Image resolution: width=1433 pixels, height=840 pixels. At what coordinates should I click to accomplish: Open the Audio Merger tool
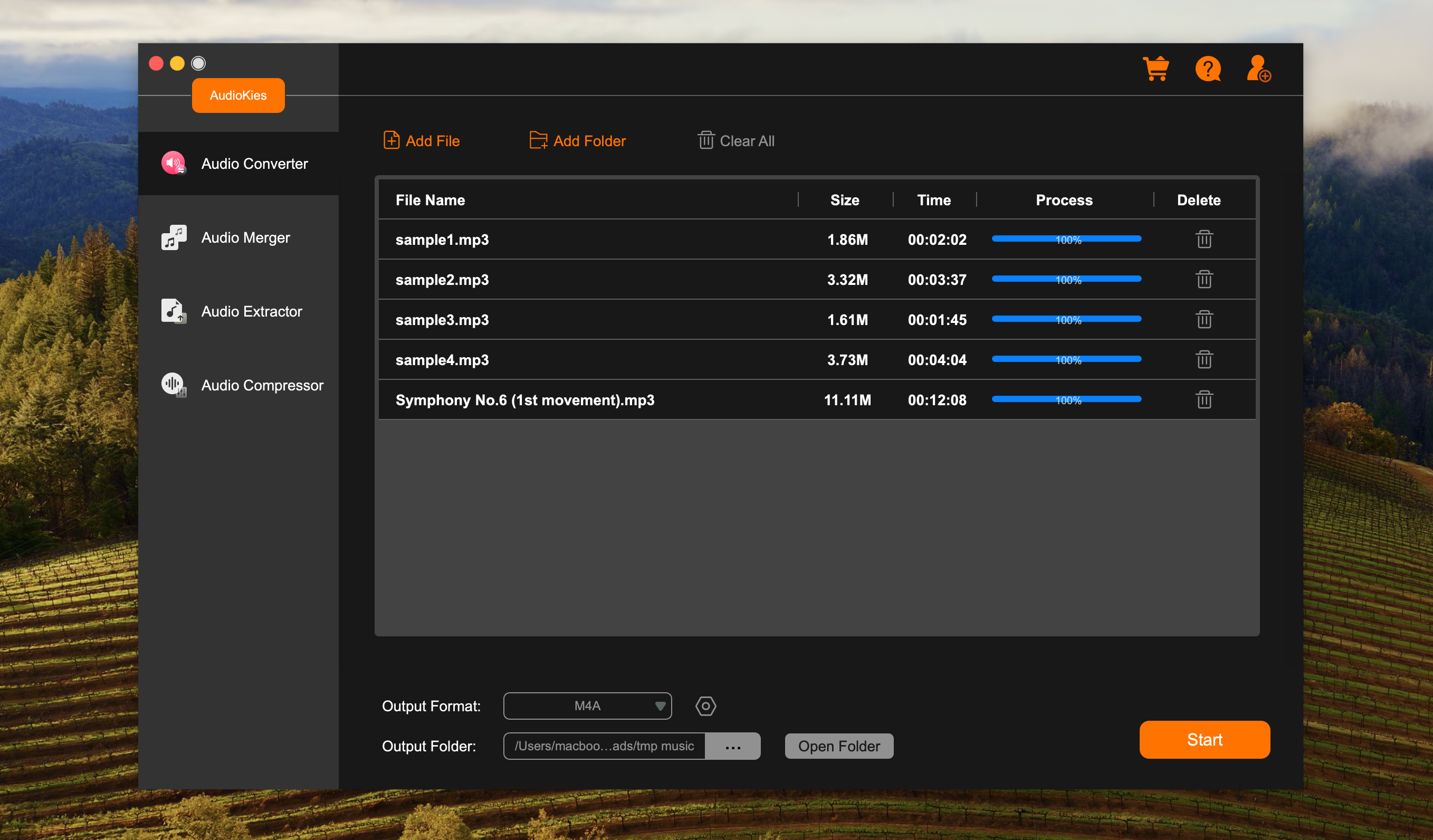[x=245, y=237]
